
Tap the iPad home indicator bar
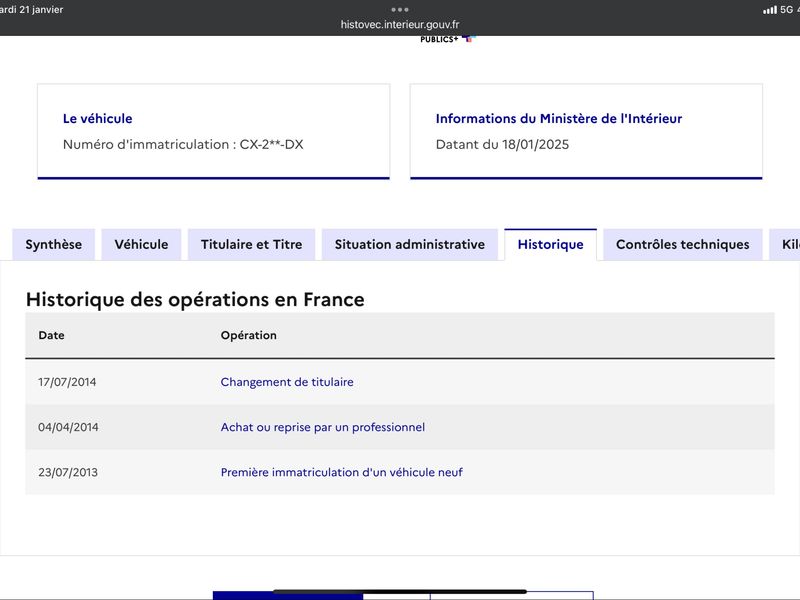[x=399, y=592]
